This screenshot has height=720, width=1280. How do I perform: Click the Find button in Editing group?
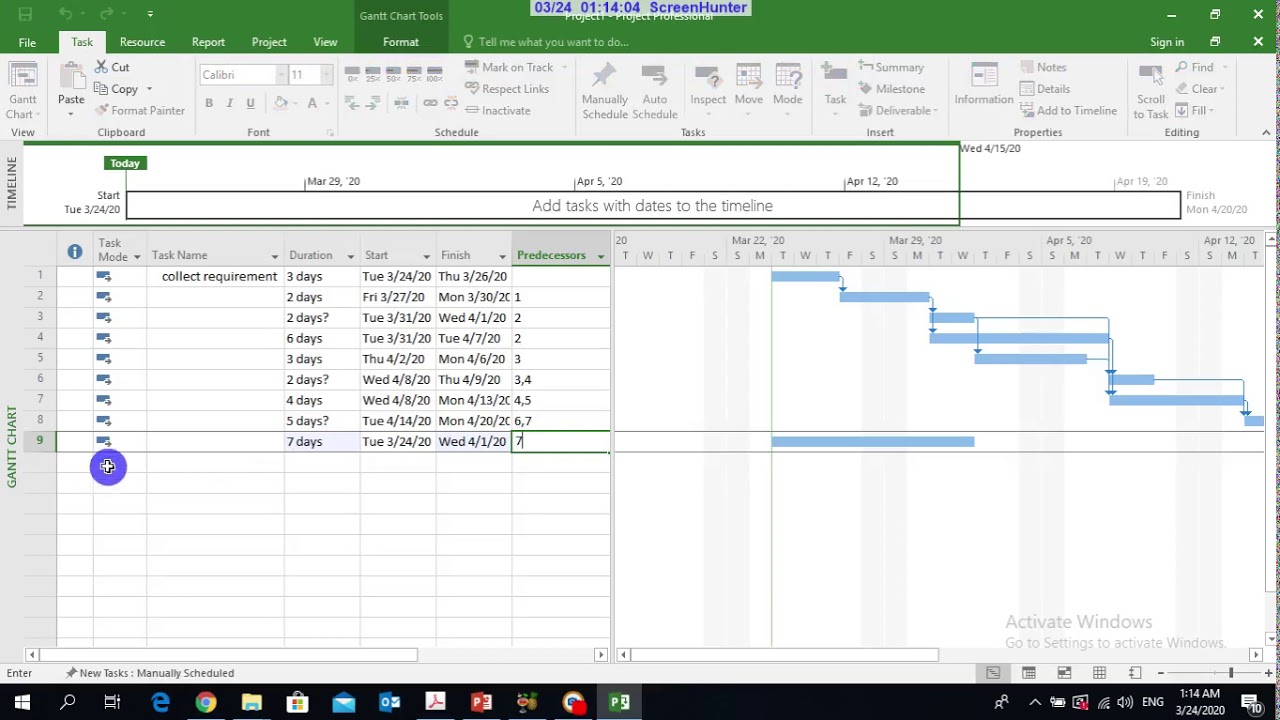click(x=1196, y=67)
